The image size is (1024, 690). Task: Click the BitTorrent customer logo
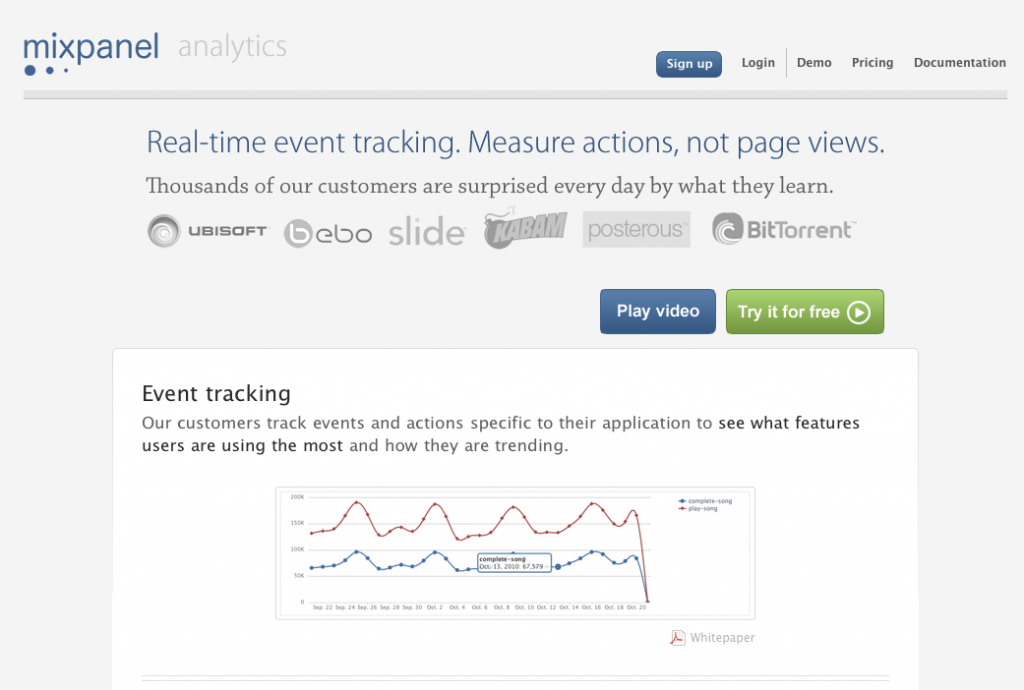(x=784, y=229)
